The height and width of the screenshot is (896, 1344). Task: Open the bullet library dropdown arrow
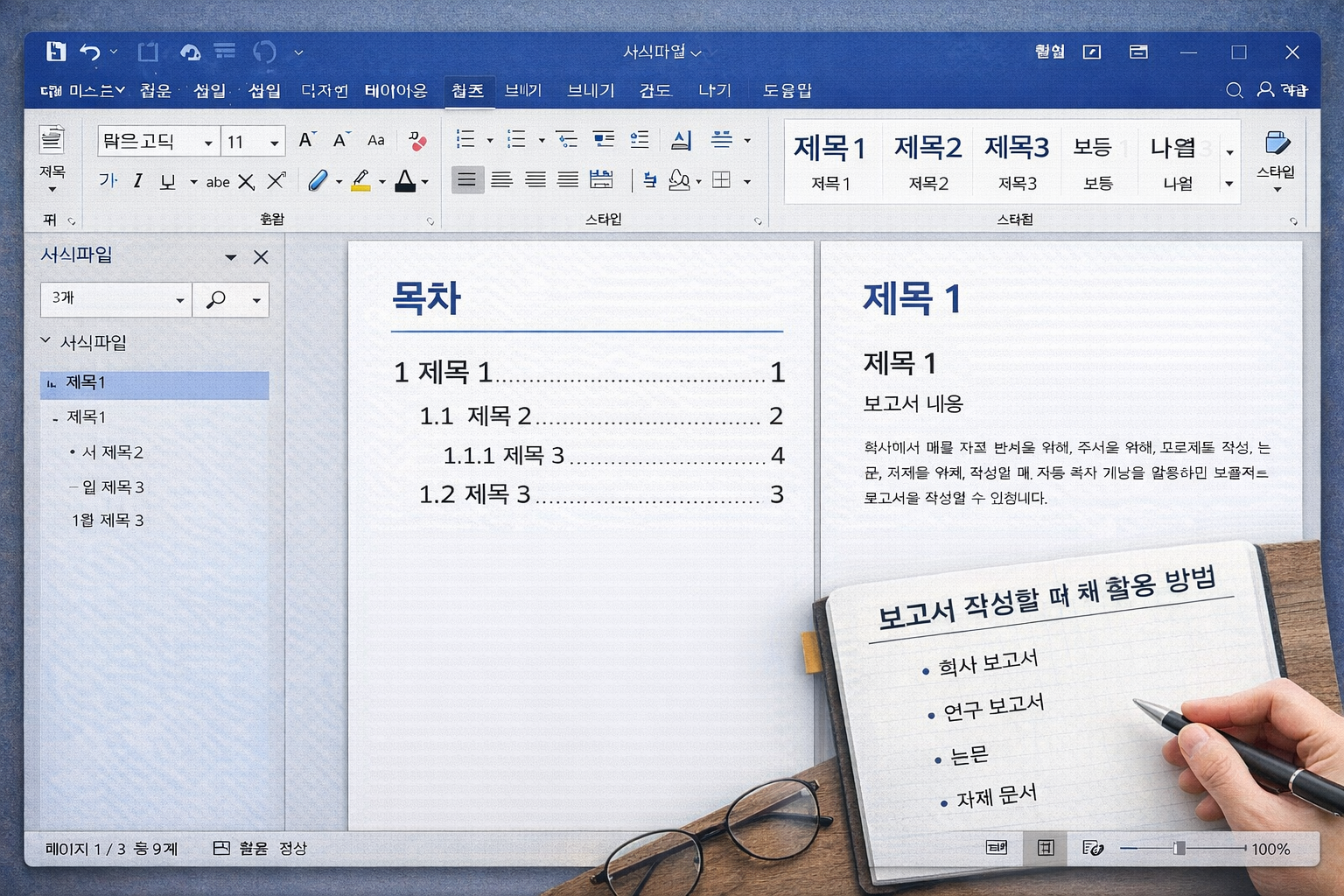pos(490,140)
